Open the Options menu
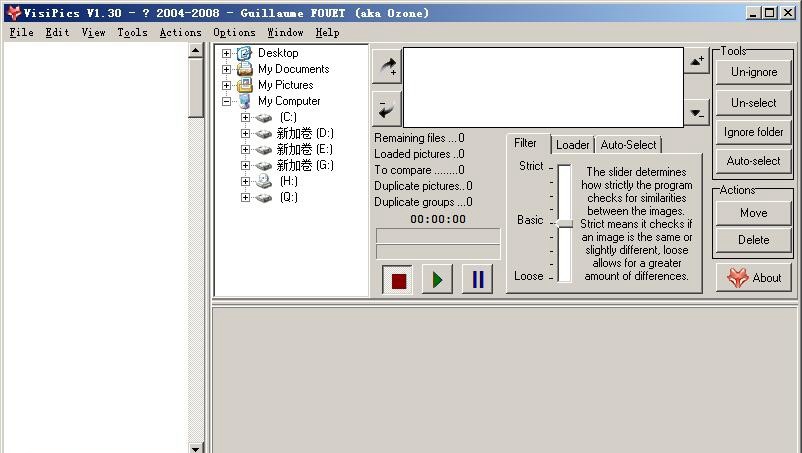 (x=234, y=32)
